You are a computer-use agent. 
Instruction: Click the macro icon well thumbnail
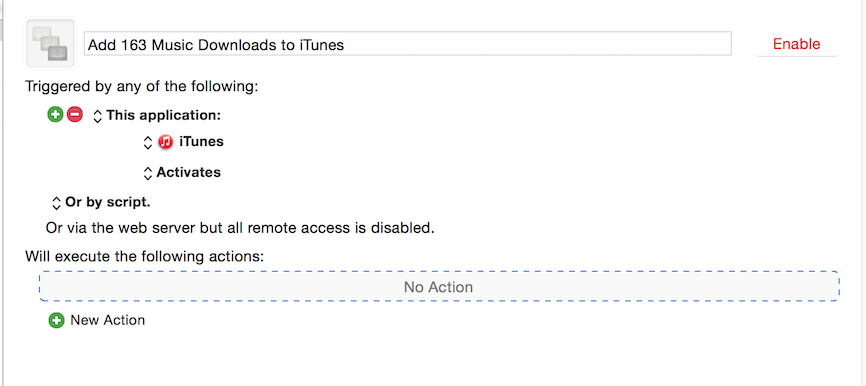50,44
